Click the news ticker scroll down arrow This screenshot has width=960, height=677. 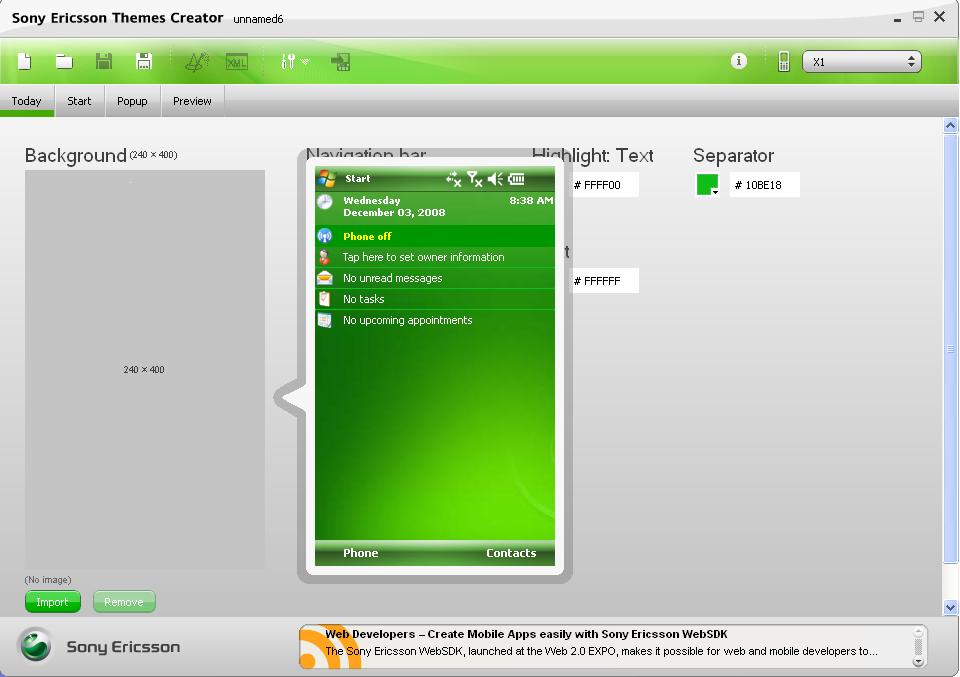[918, 661]
